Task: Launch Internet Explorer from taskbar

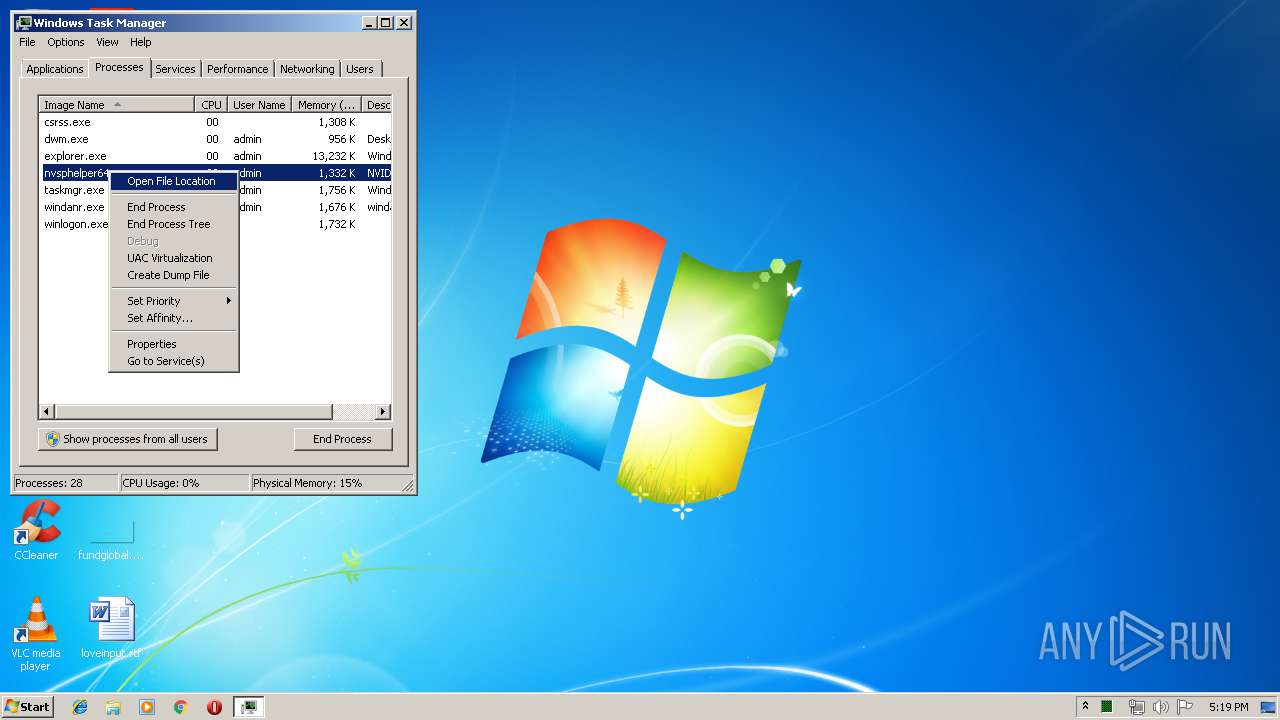Action: tap(80, 707)
